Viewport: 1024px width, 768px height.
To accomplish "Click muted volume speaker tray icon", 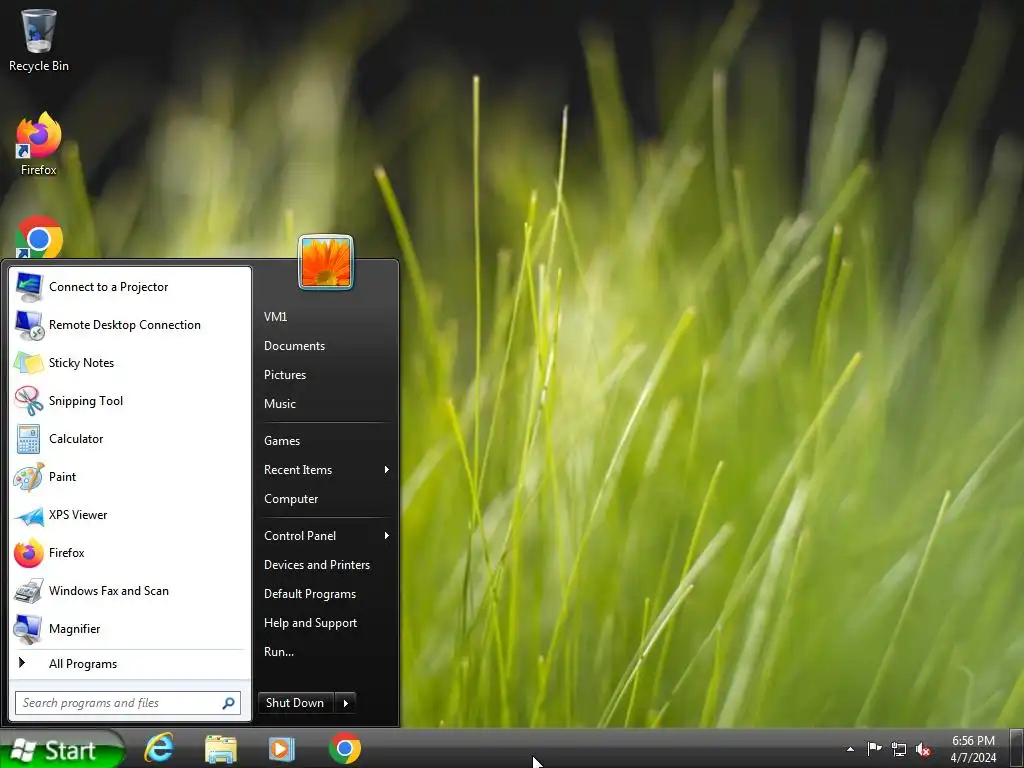I will [923, 749].
